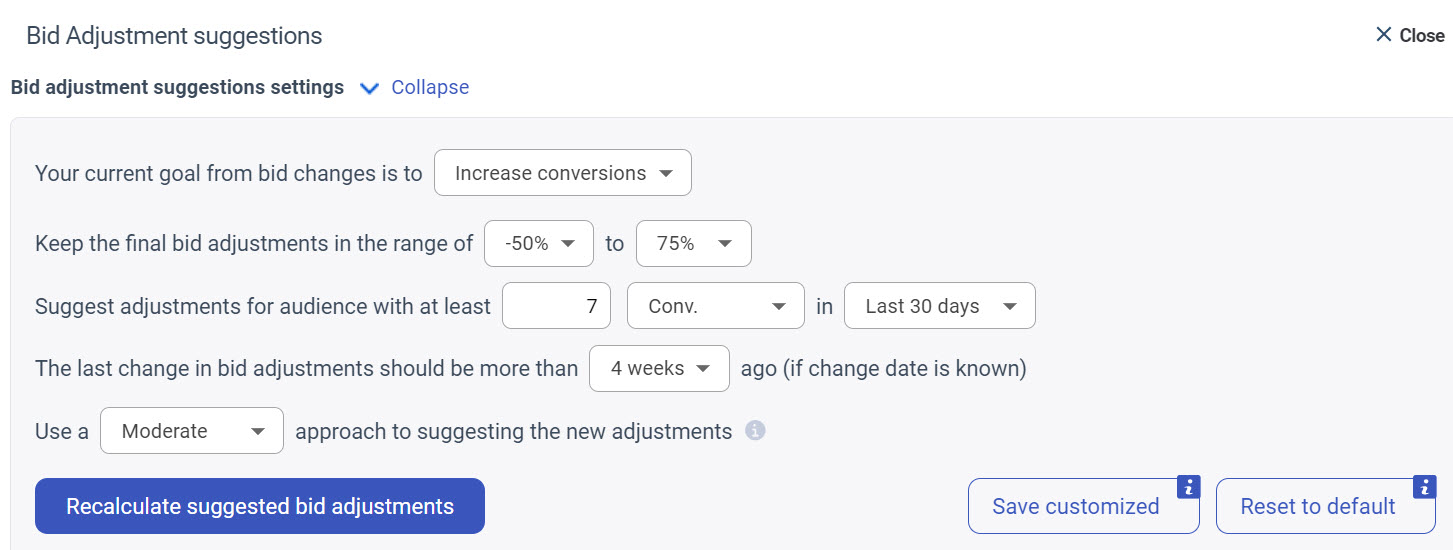The width and height of the screenshot is (1453, 550).
Task: Click info icon next to approach setting
Action: pyautogui.click(x=756, y=431)
